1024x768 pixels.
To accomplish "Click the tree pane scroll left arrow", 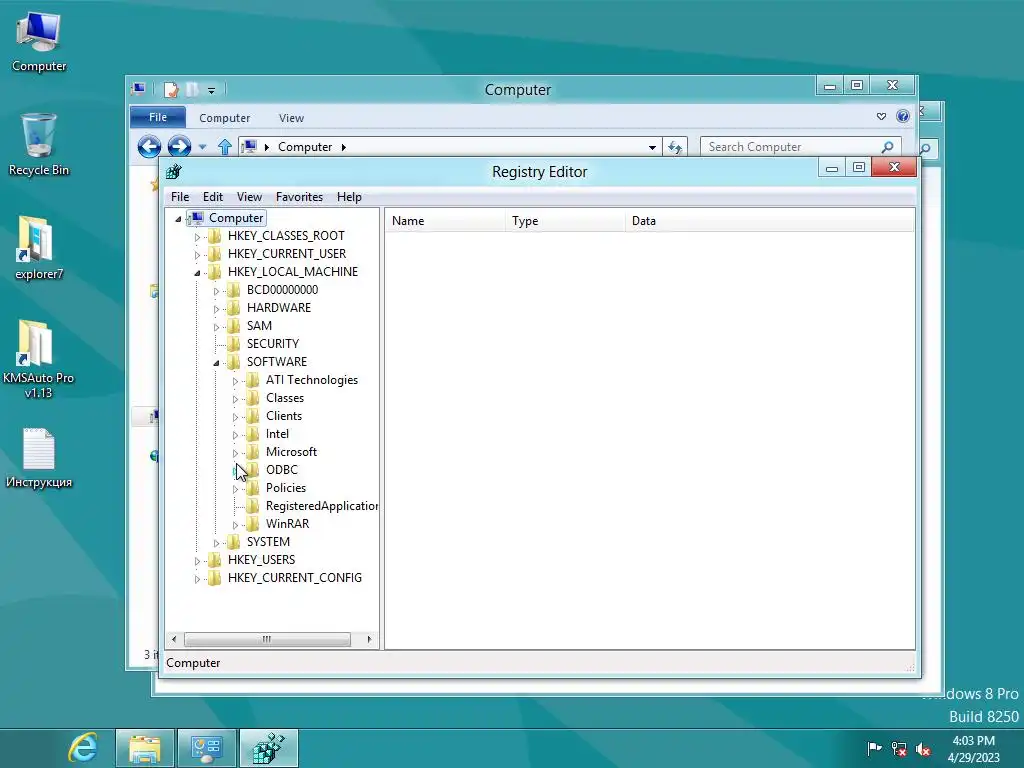I will coord(174,639).
